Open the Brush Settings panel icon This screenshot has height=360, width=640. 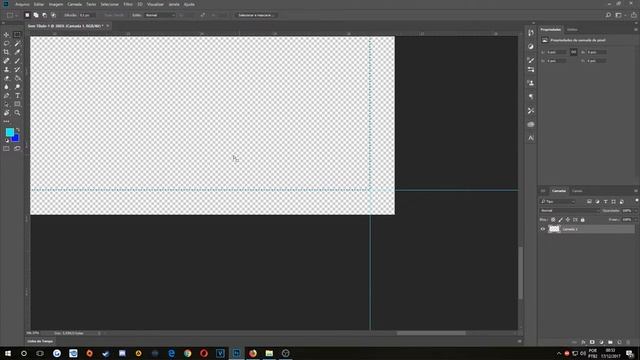pyautogui.click(x=531, y=60)
